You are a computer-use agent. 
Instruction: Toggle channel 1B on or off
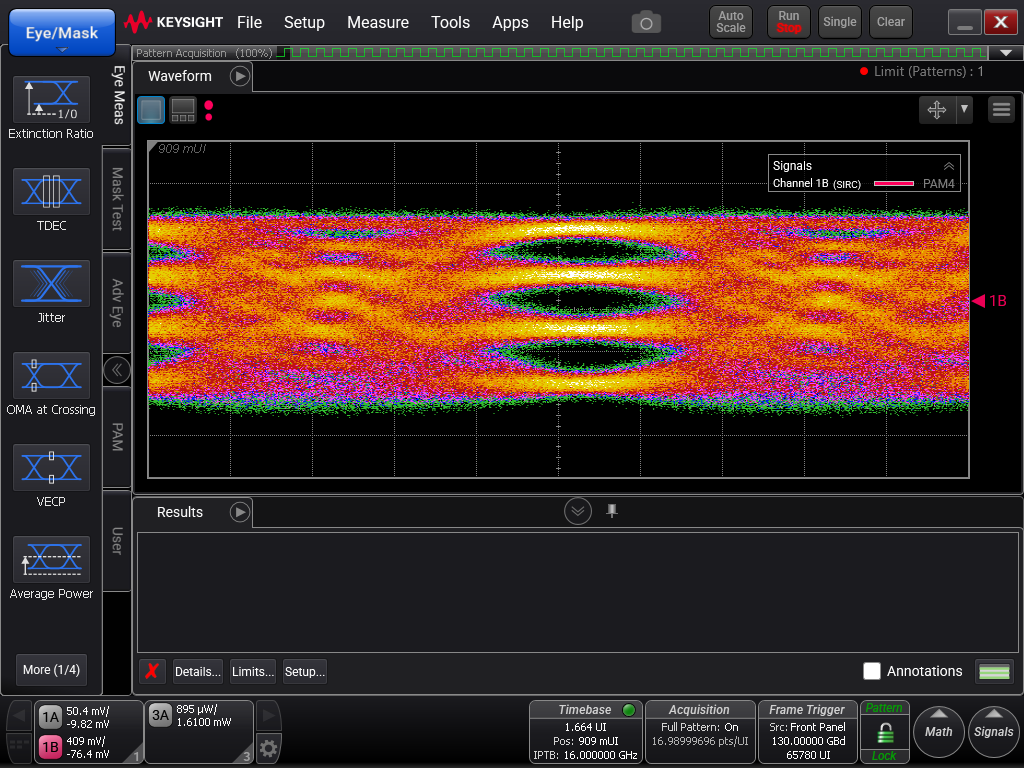pos(50,747)
